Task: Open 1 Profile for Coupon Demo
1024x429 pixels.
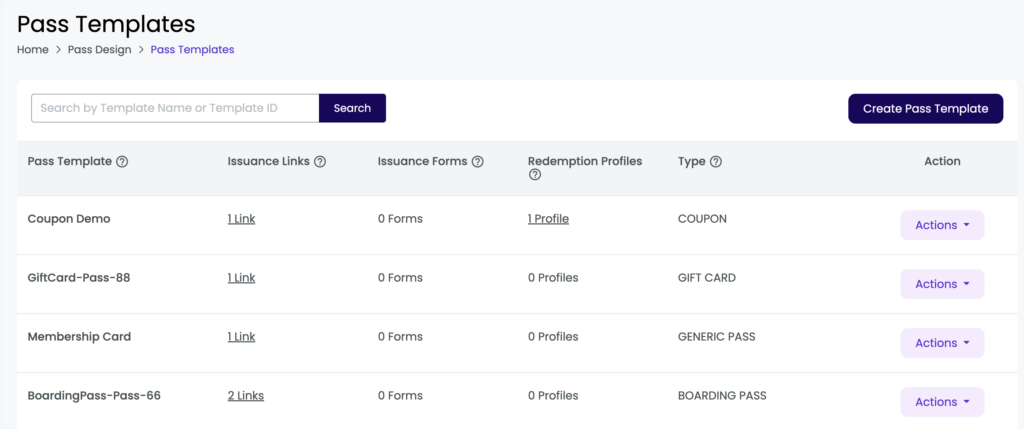Action: click(549, 219)
